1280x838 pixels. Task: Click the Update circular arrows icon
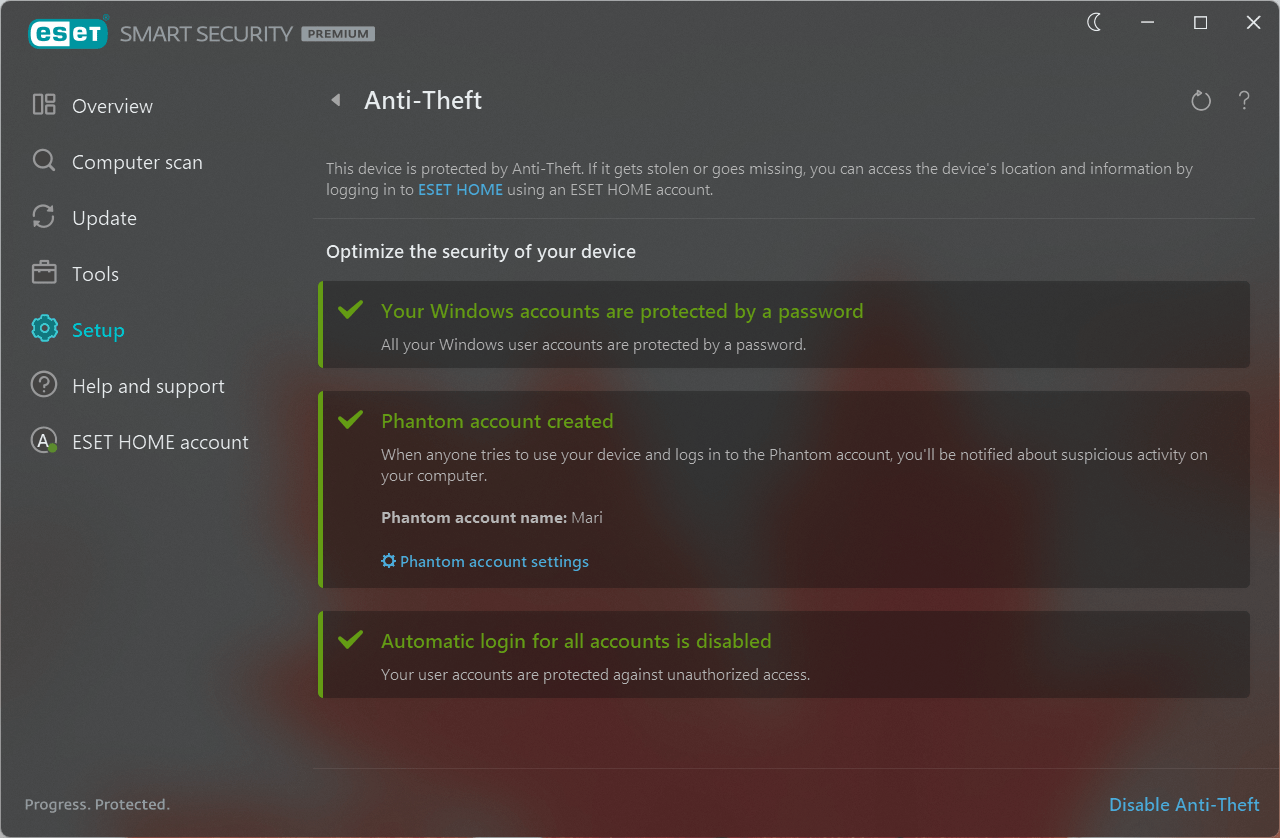point(44,217)
